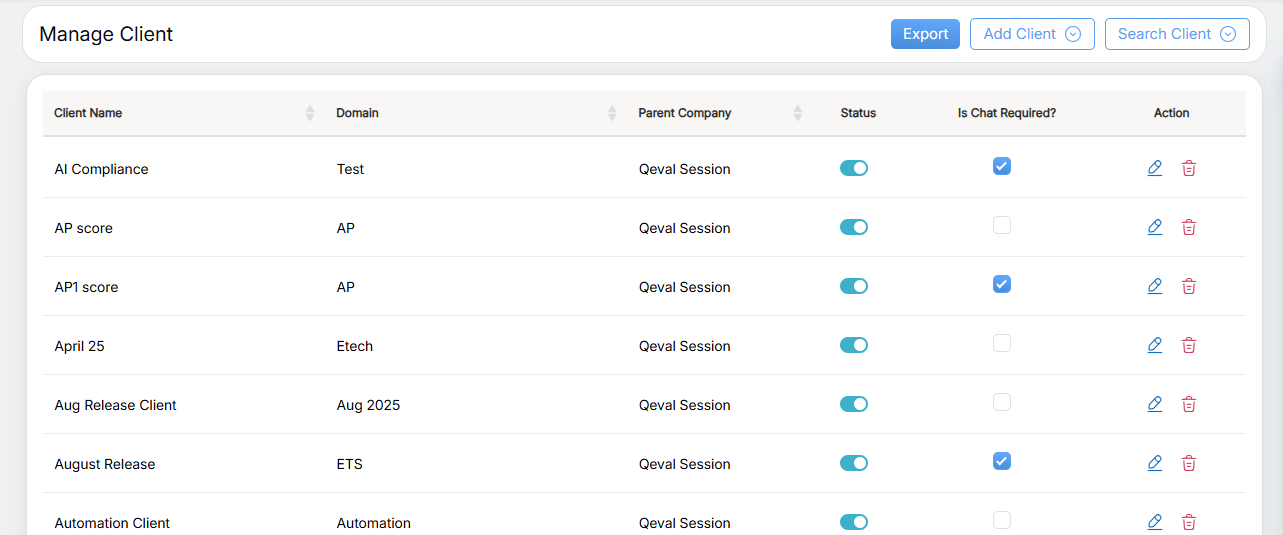
Task: Sort by Parent Company column header
Action: click(x=797, y=113)
